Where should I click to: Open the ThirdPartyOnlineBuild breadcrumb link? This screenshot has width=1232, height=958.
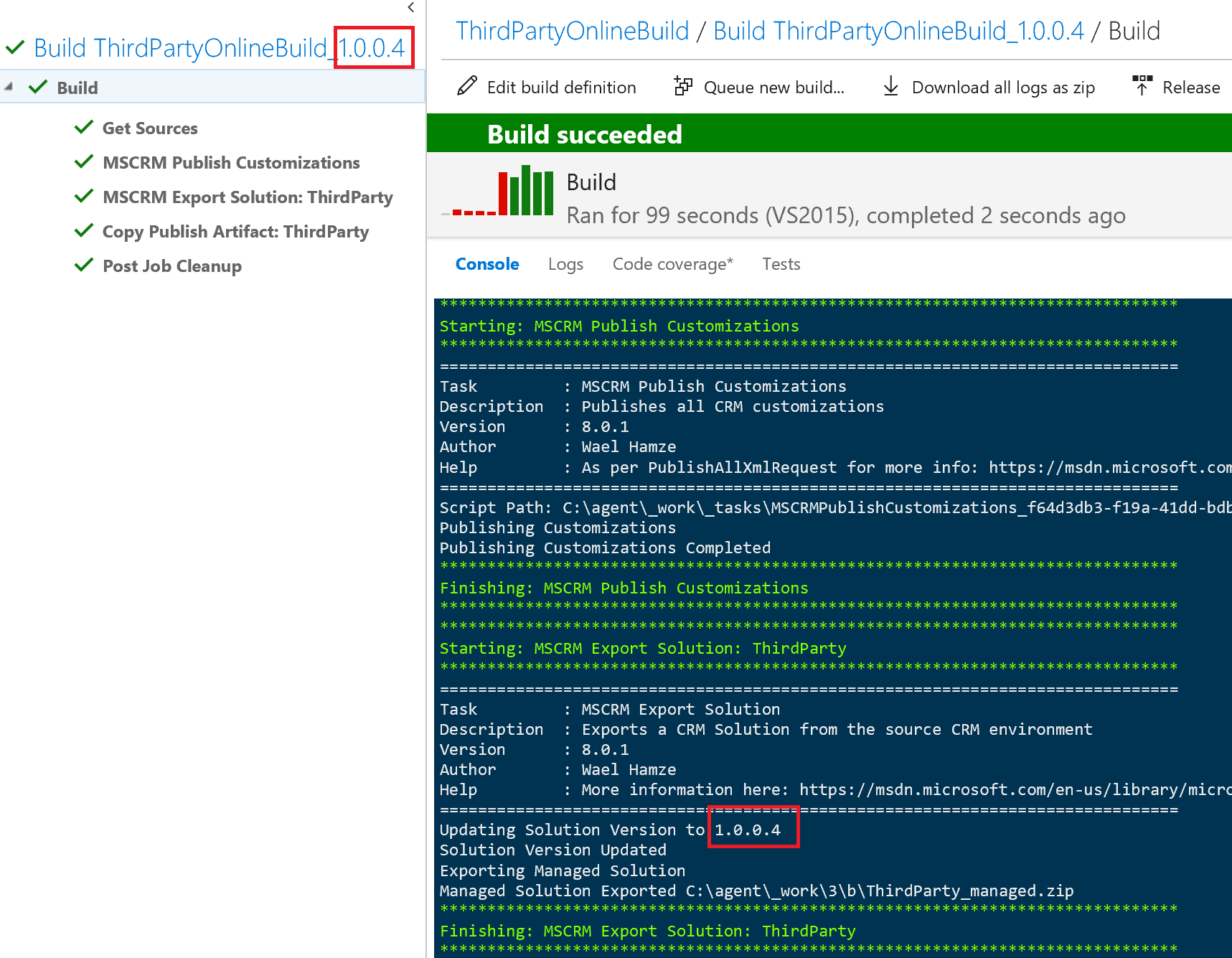point(572,30)
